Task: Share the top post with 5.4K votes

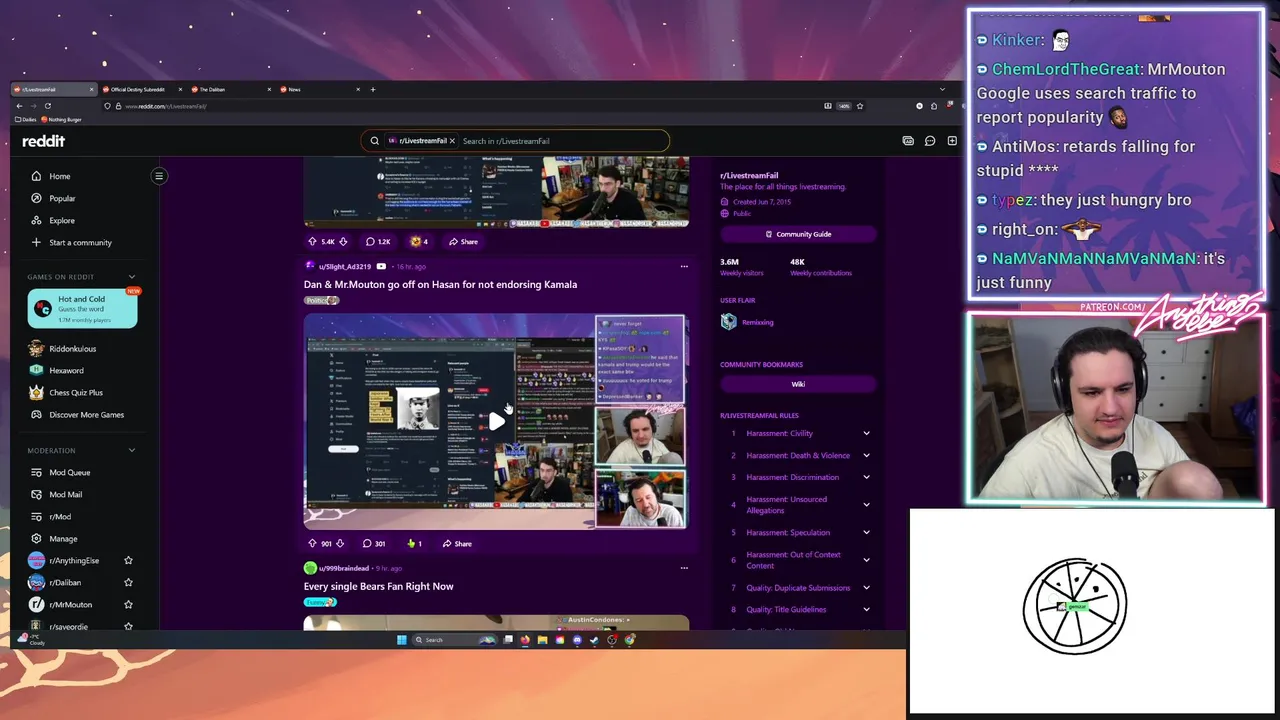Action: pyautogui.click(x=464, y=241)
